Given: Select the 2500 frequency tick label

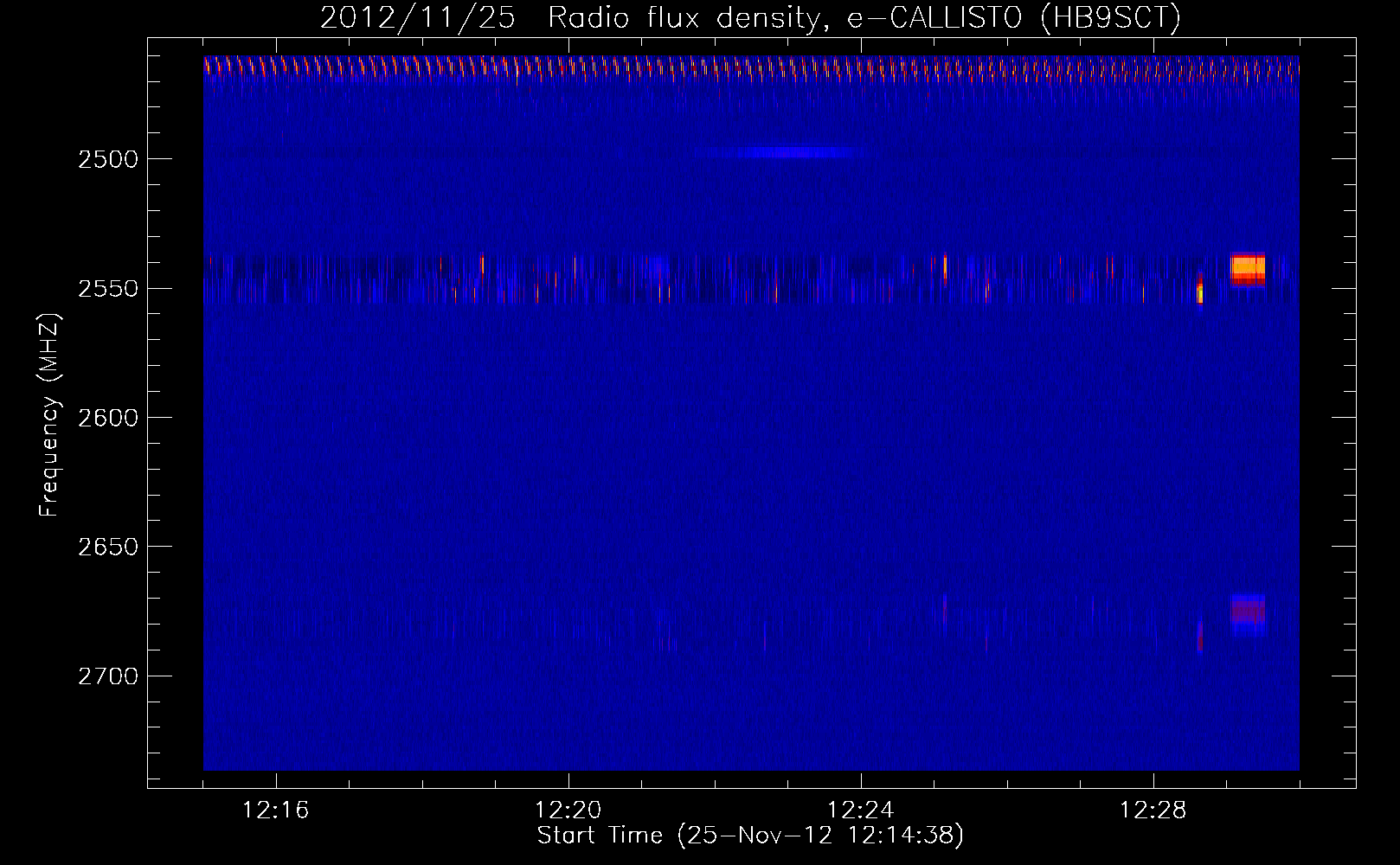Looking at the screenshot, I should tap(108, 159).
